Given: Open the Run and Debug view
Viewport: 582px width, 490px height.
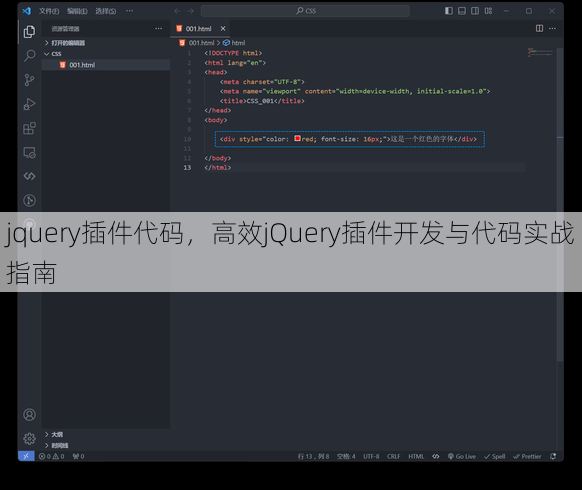Looking at the screenshot, I should 29,104.
